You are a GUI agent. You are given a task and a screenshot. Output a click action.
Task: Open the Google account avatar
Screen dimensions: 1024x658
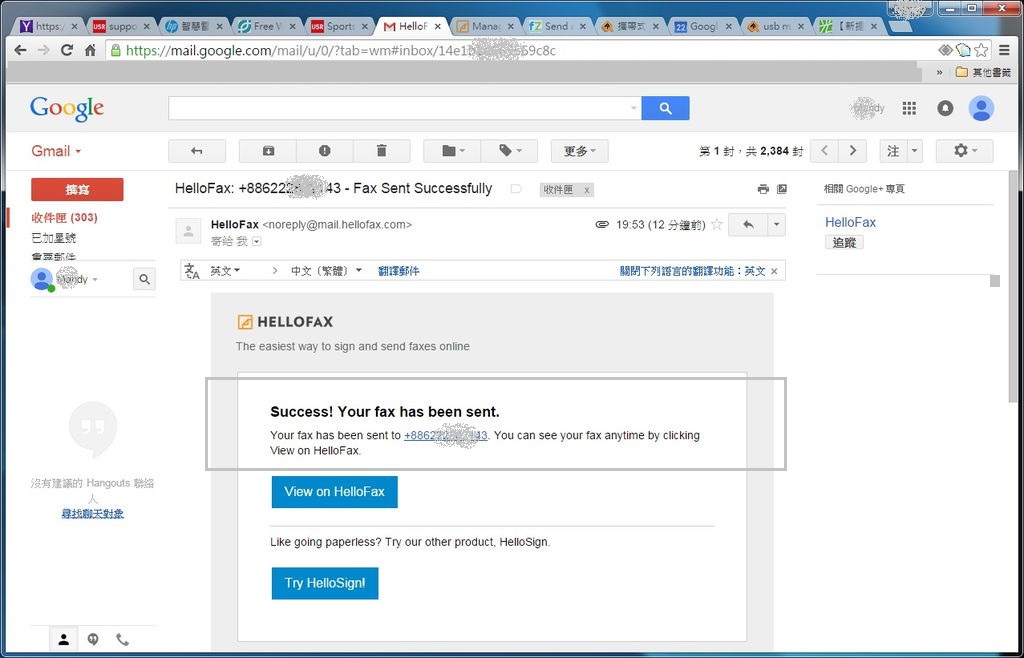pyautogui.click(x=981, y=108)
